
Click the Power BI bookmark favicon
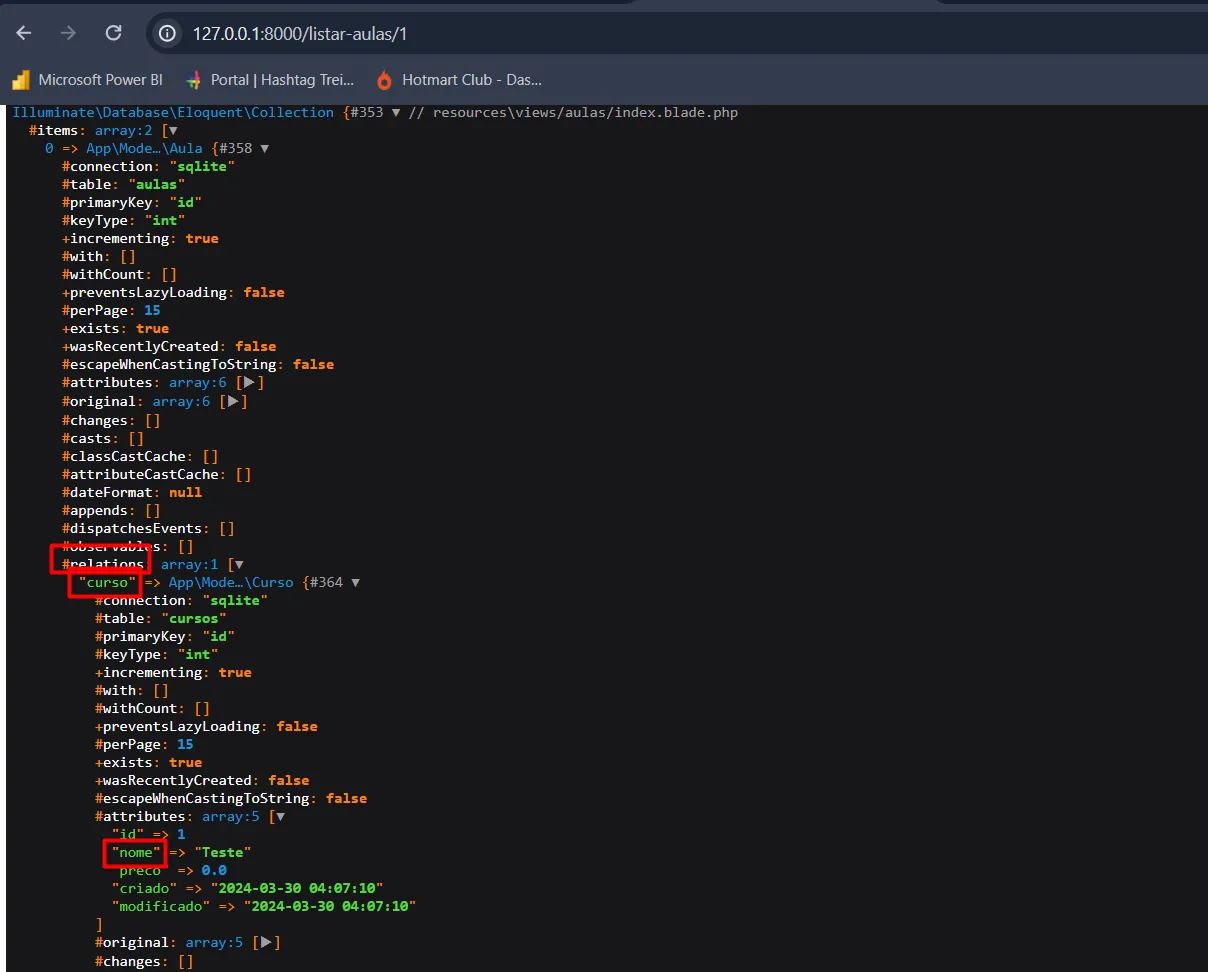[21, 80]
